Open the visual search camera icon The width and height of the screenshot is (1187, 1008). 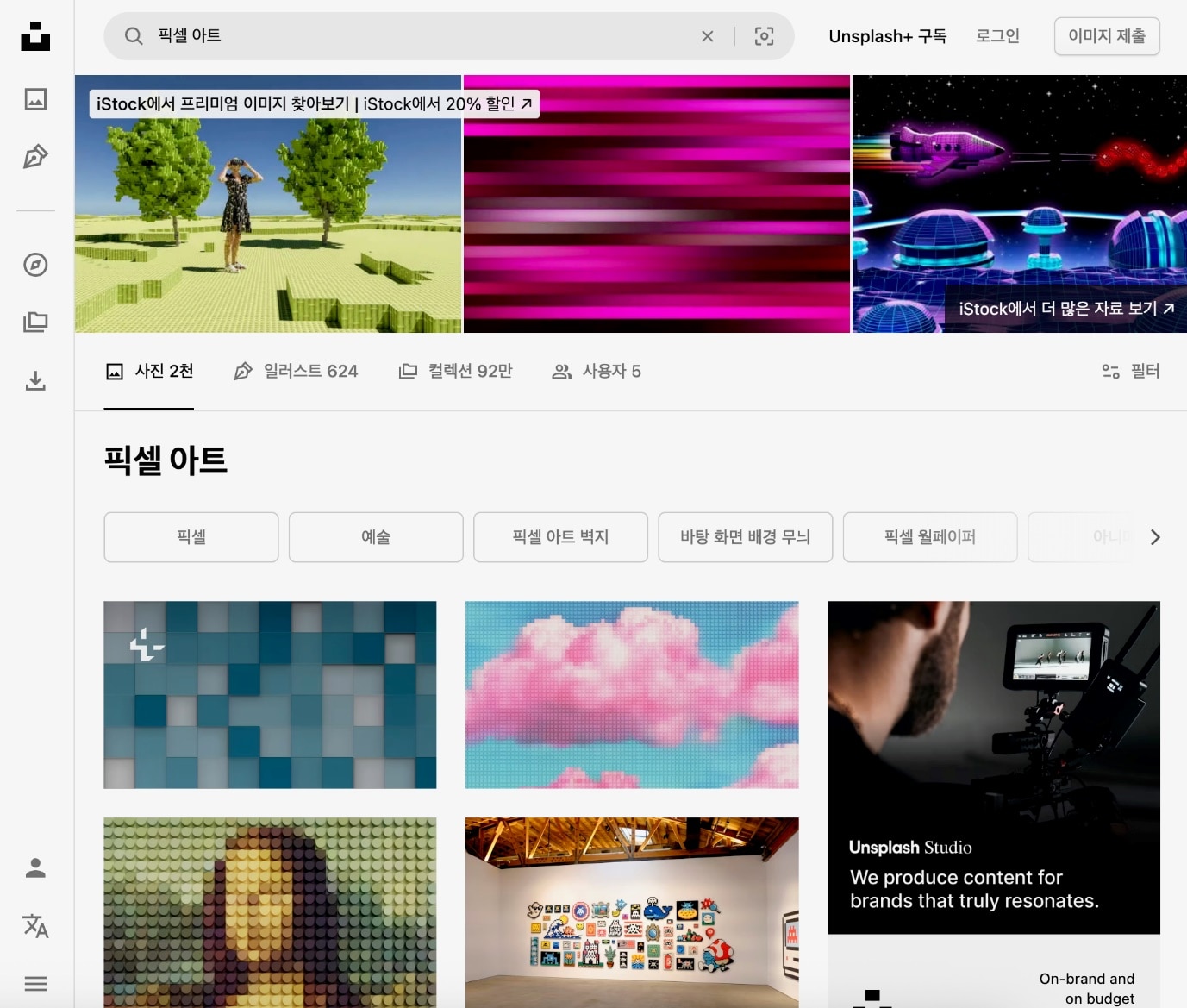[764, 35]
